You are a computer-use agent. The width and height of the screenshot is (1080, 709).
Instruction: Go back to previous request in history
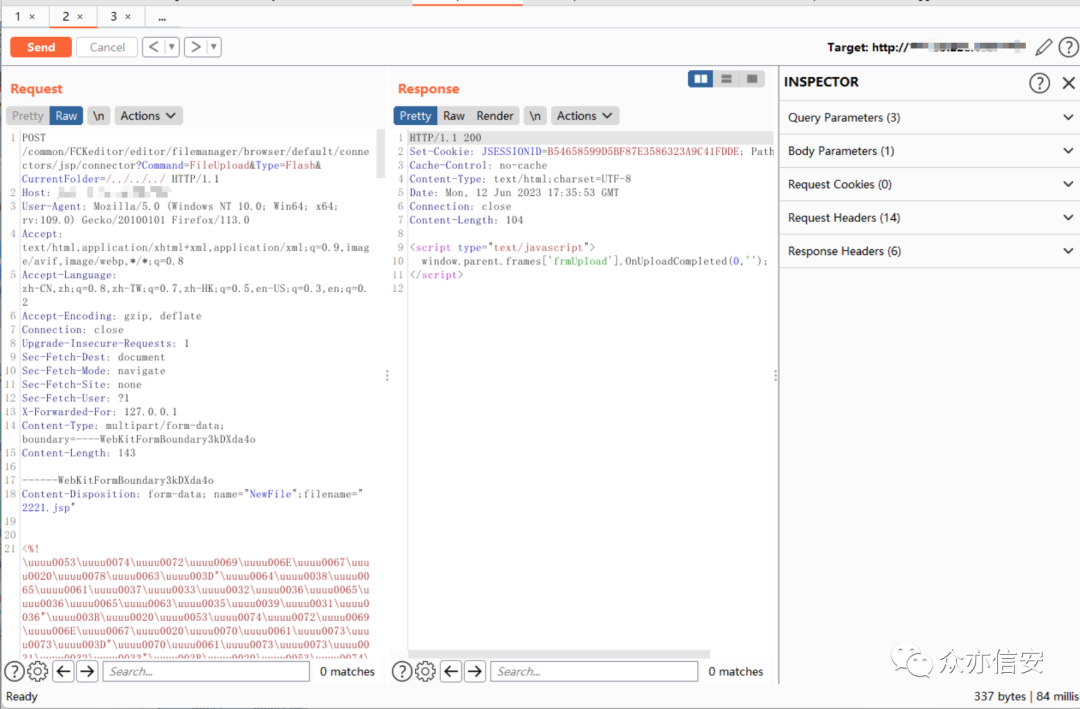(x=154, y=47)
